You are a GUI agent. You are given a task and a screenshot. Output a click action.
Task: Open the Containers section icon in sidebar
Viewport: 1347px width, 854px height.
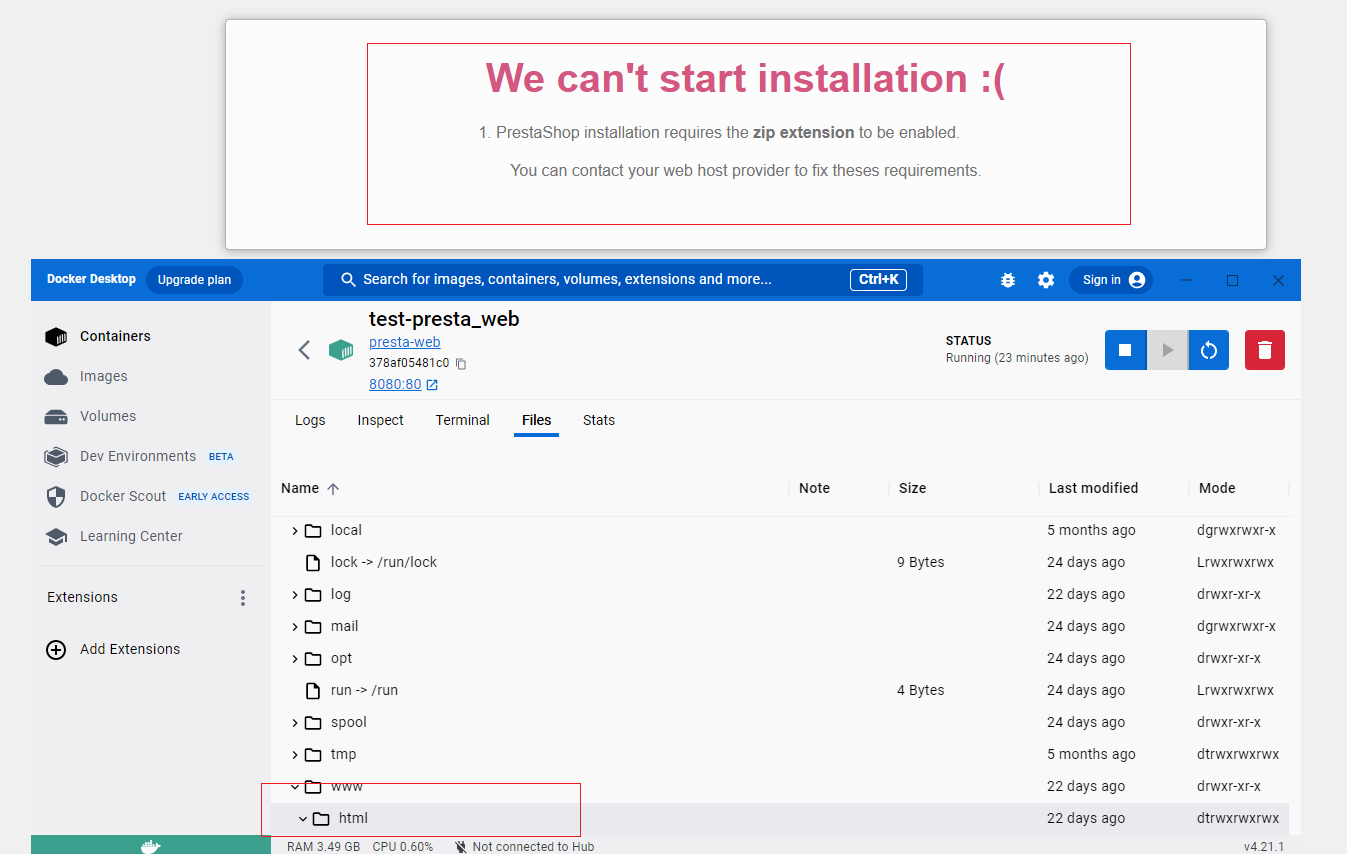pyautogui.click(x=56, y=337)
